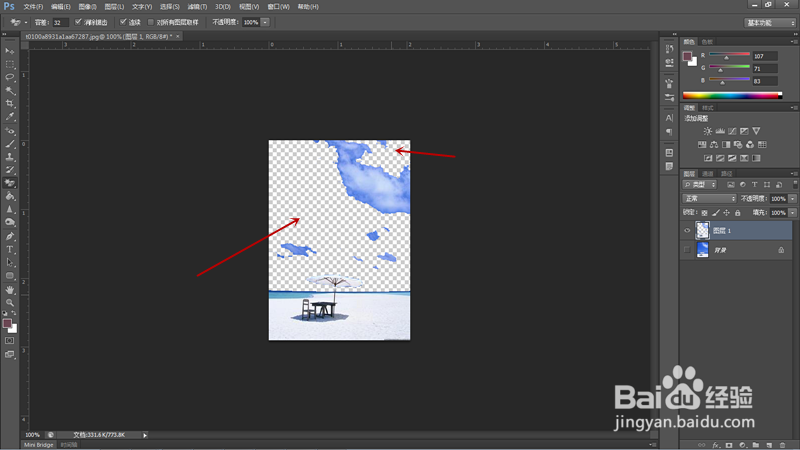The image size is (800, 450).
Task: Switch to the 色板 swatches tab
Action: coord(707,42)
